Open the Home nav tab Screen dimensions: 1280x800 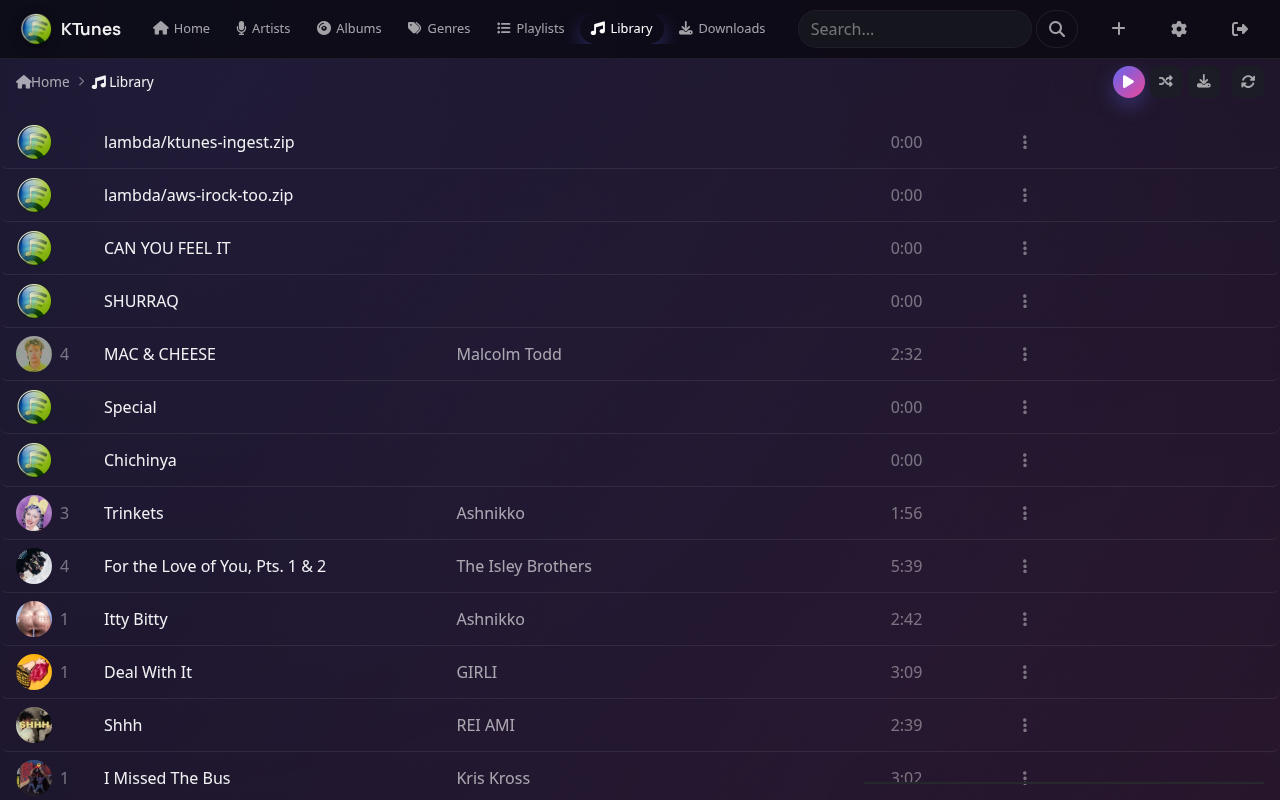pyautogui.click(x=181, y=28)
